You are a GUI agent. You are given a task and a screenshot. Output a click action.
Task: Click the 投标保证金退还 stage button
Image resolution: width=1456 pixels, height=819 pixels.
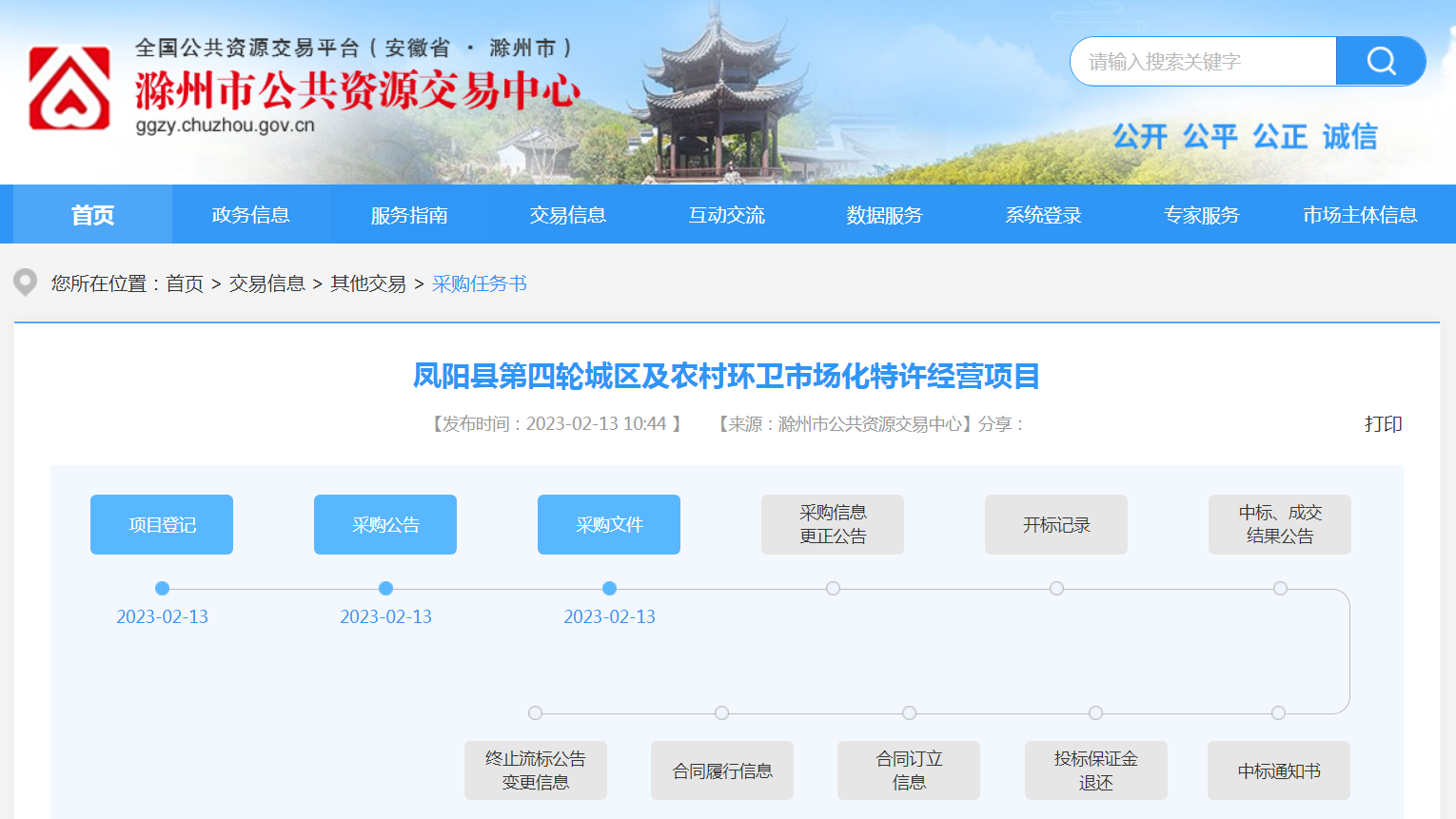click(x=1096, y=770)
